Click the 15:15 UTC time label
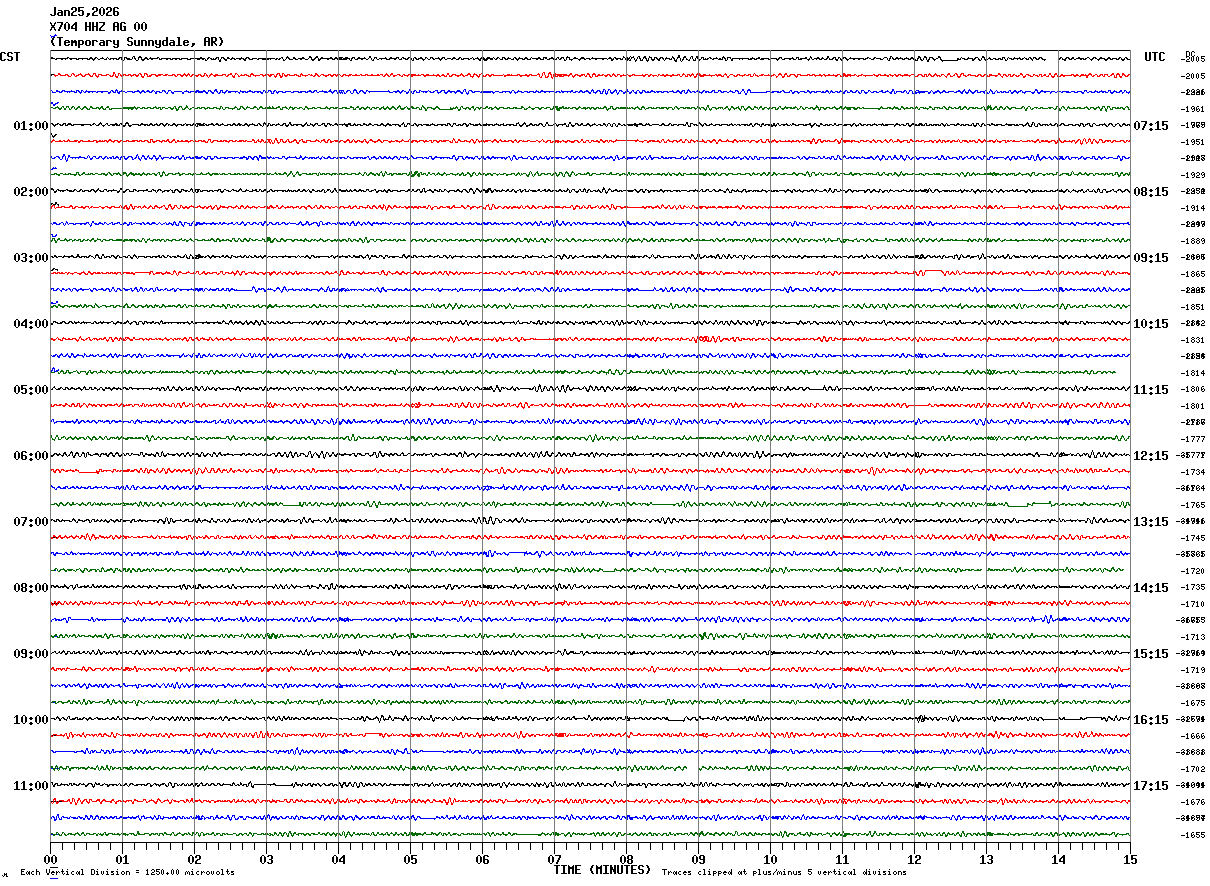 [1150, 654]
